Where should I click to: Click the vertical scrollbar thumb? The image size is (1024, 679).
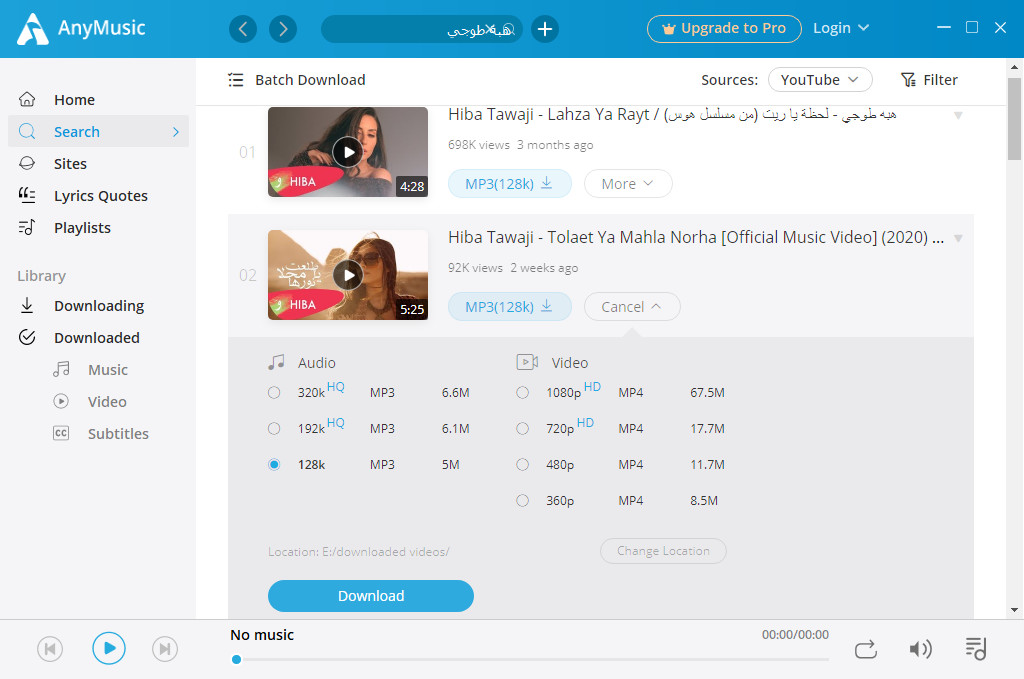1014,119
